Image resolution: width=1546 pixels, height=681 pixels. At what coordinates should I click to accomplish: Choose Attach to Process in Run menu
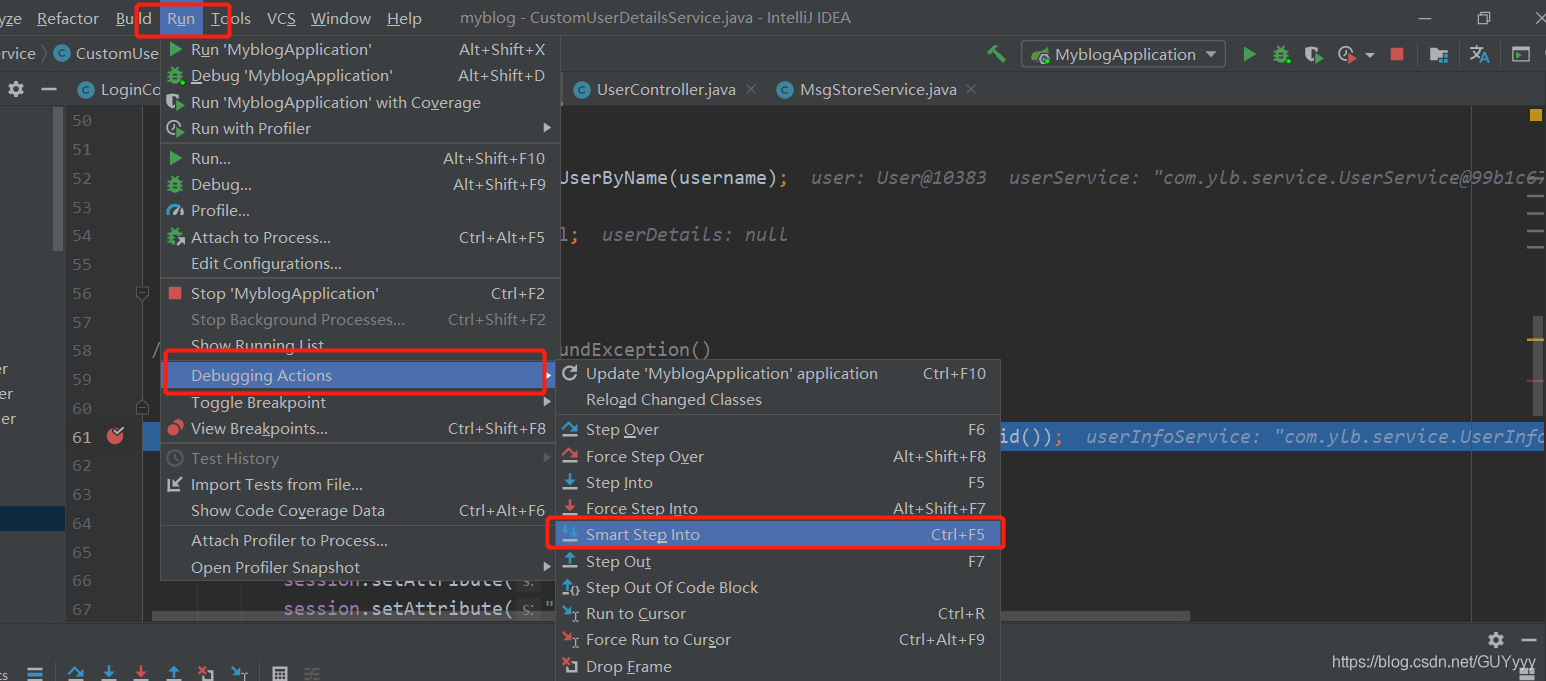point(360,237)
